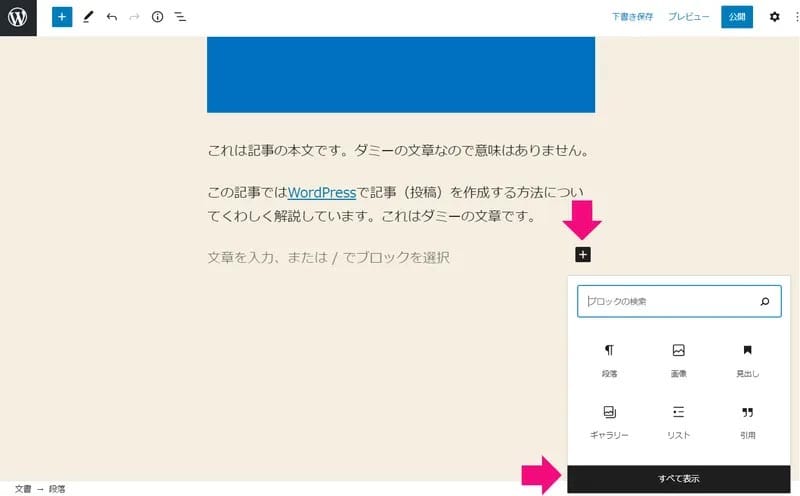
Task: Click the redo arrow
Action: click(x=134, y=17)
